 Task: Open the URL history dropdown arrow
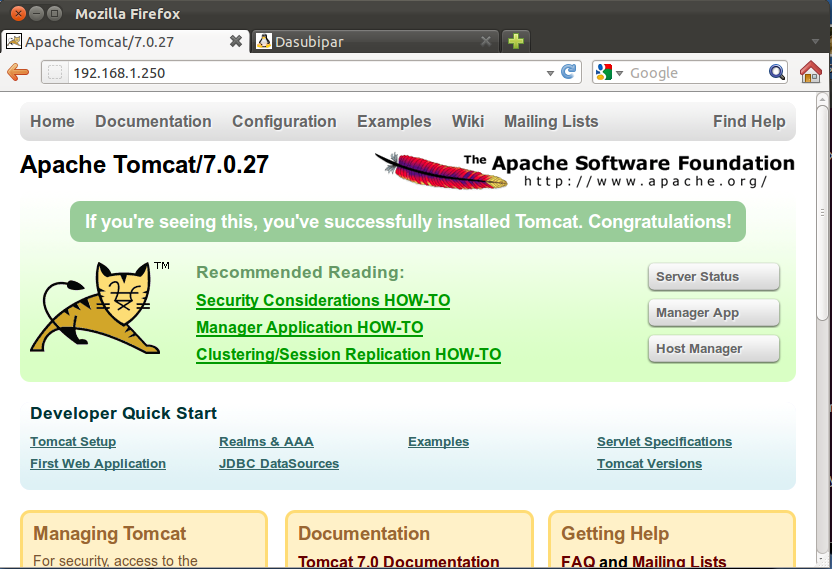pyautogui.click(x=550, y=73)
